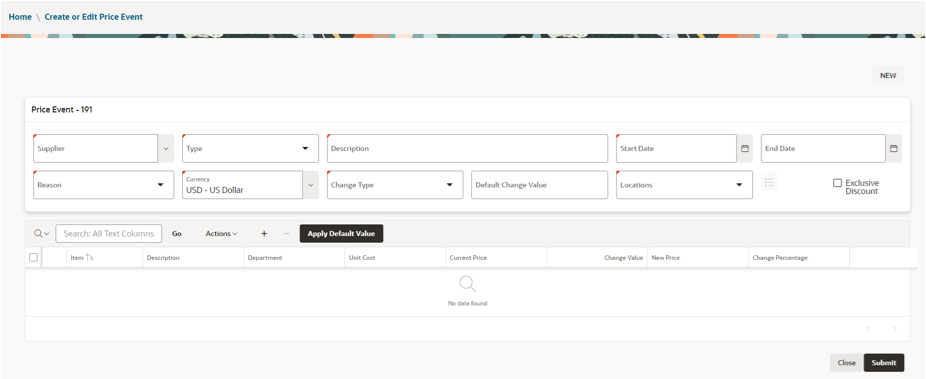Expand the Currency list chevron

coord(311,185)
